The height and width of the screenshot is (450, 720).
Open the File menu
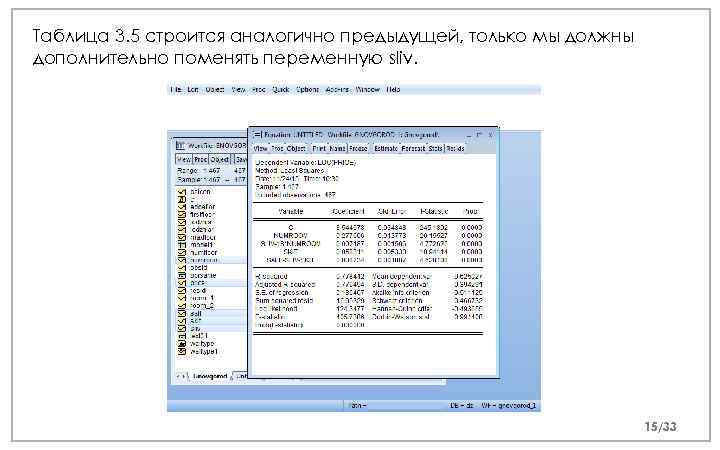[176, 90]
